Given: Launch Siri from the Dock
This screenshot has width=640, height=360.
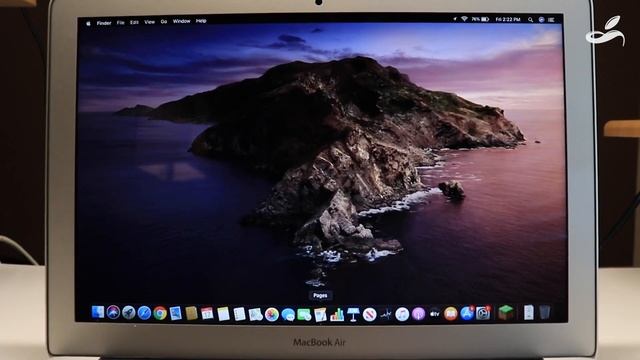Looking at the screenshot, I should coord(113,312).
